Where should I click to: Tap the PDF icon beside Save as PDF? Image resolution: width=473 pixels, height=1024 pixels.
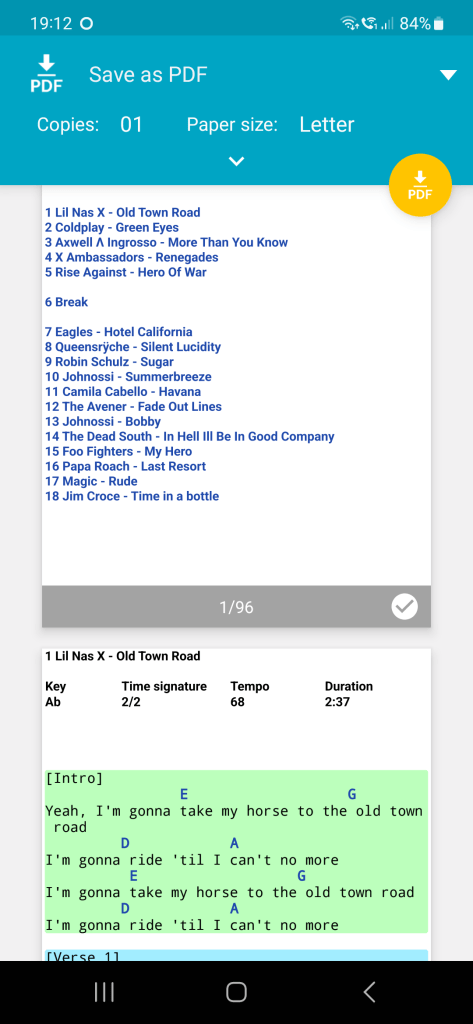46,74
